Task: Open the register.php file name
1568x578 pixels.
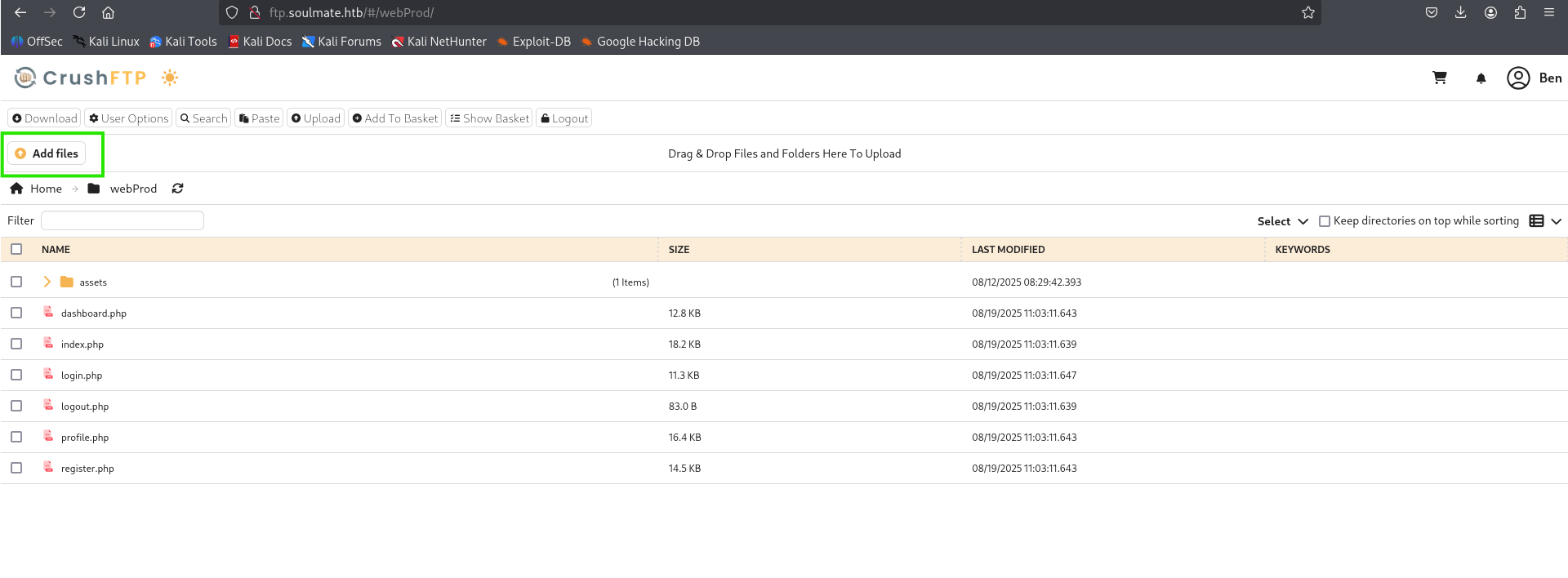Action: pyautogui.click(x=87, y=469)
